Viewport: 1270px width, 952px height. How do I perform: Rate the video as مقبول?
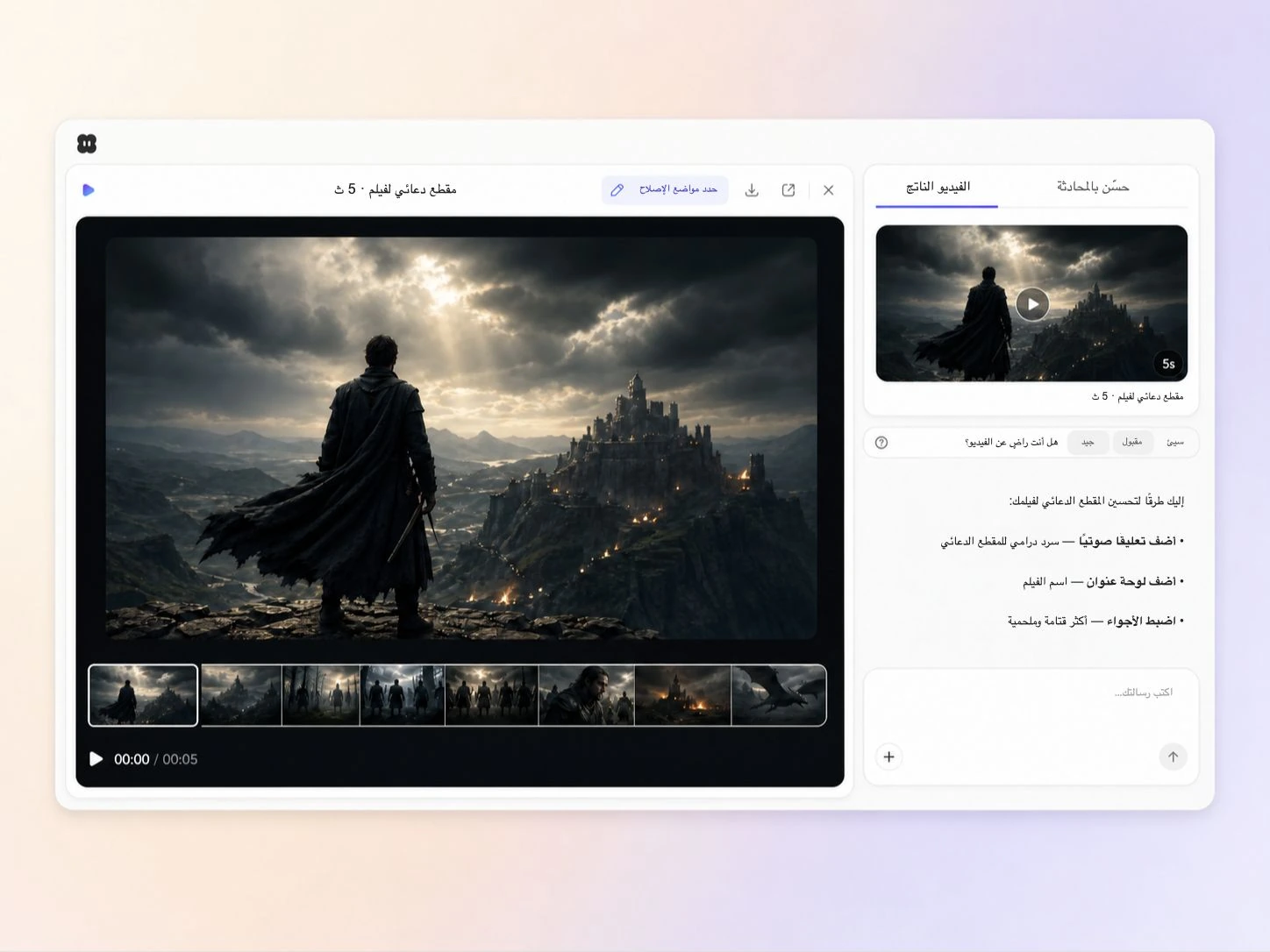point(1132,442)
